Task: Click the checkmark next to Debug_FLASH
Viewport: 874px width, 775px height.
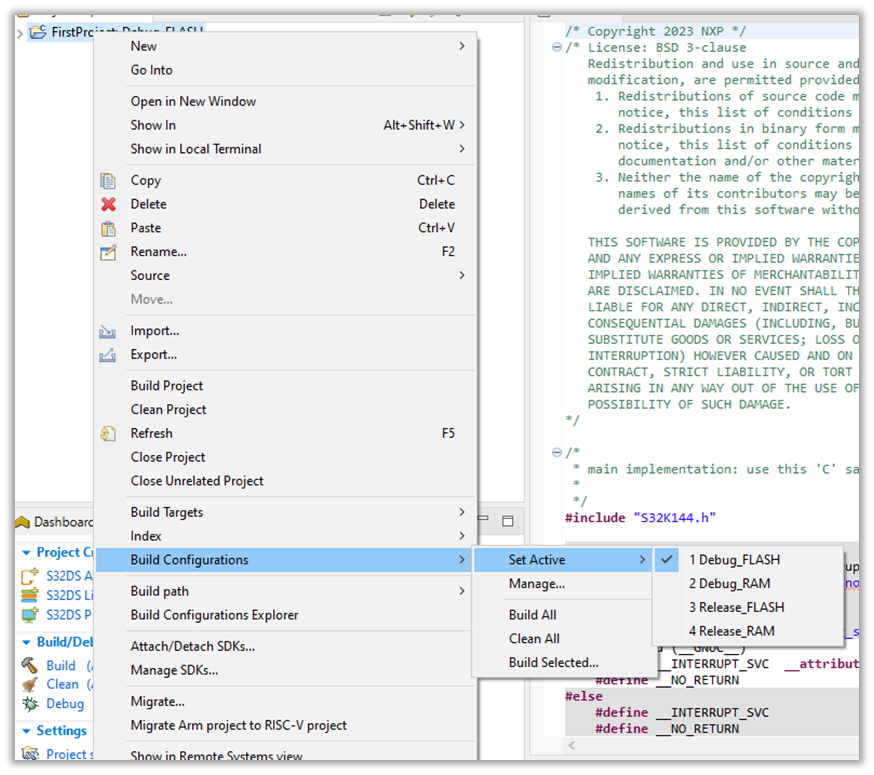Action: point(665,559)
